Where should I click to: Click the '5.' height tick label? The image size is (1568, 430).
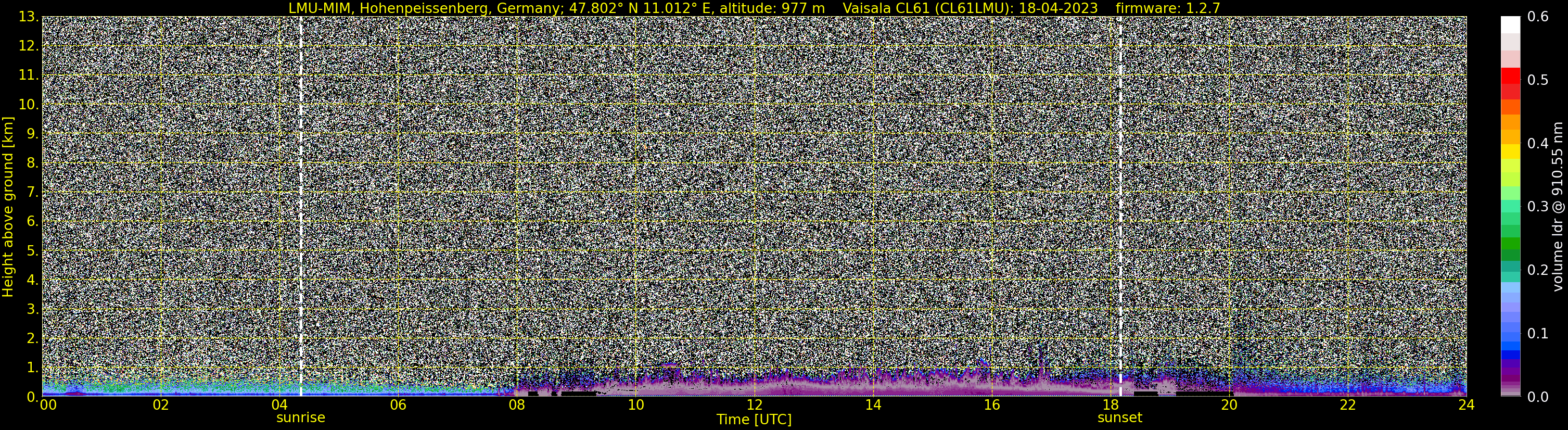(33, 251)
